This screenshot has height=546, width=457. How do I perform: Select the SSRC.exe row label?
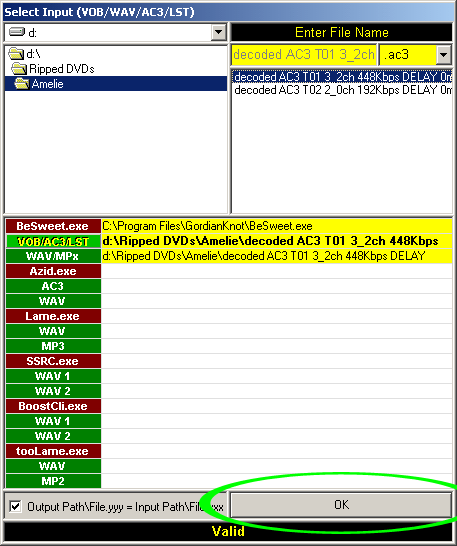(x=53, y=361)
